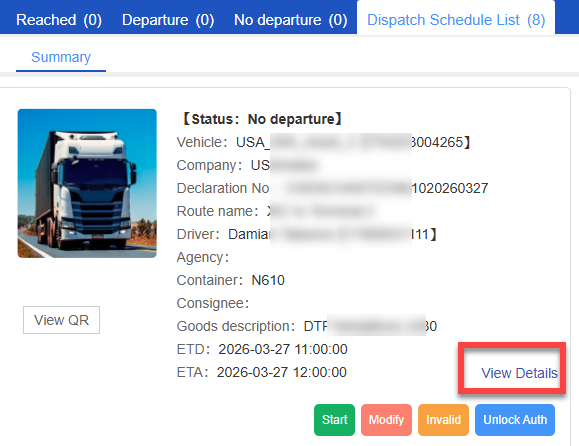
Task: Click the green Start button
Action: pos(334,420)
